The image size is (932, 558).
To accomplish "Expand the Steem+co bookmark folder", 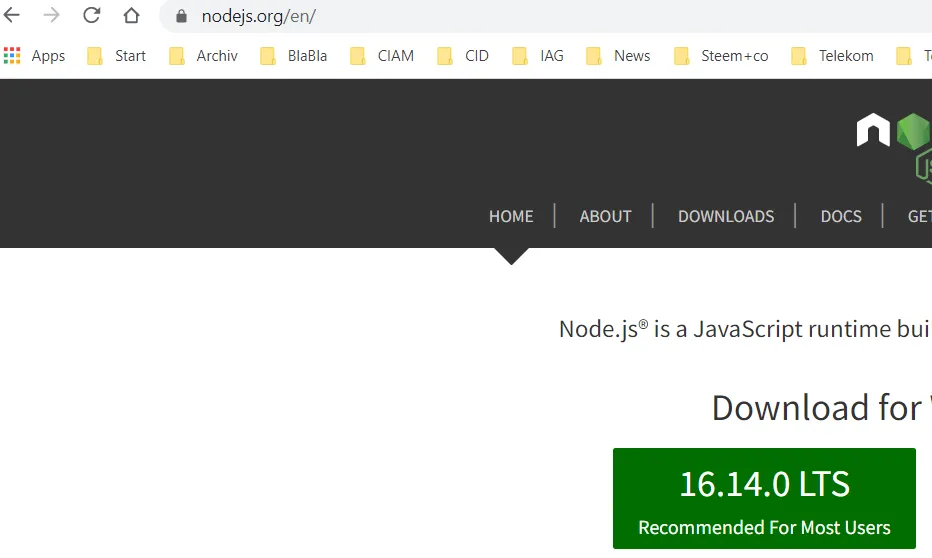I will coord(721,56).
